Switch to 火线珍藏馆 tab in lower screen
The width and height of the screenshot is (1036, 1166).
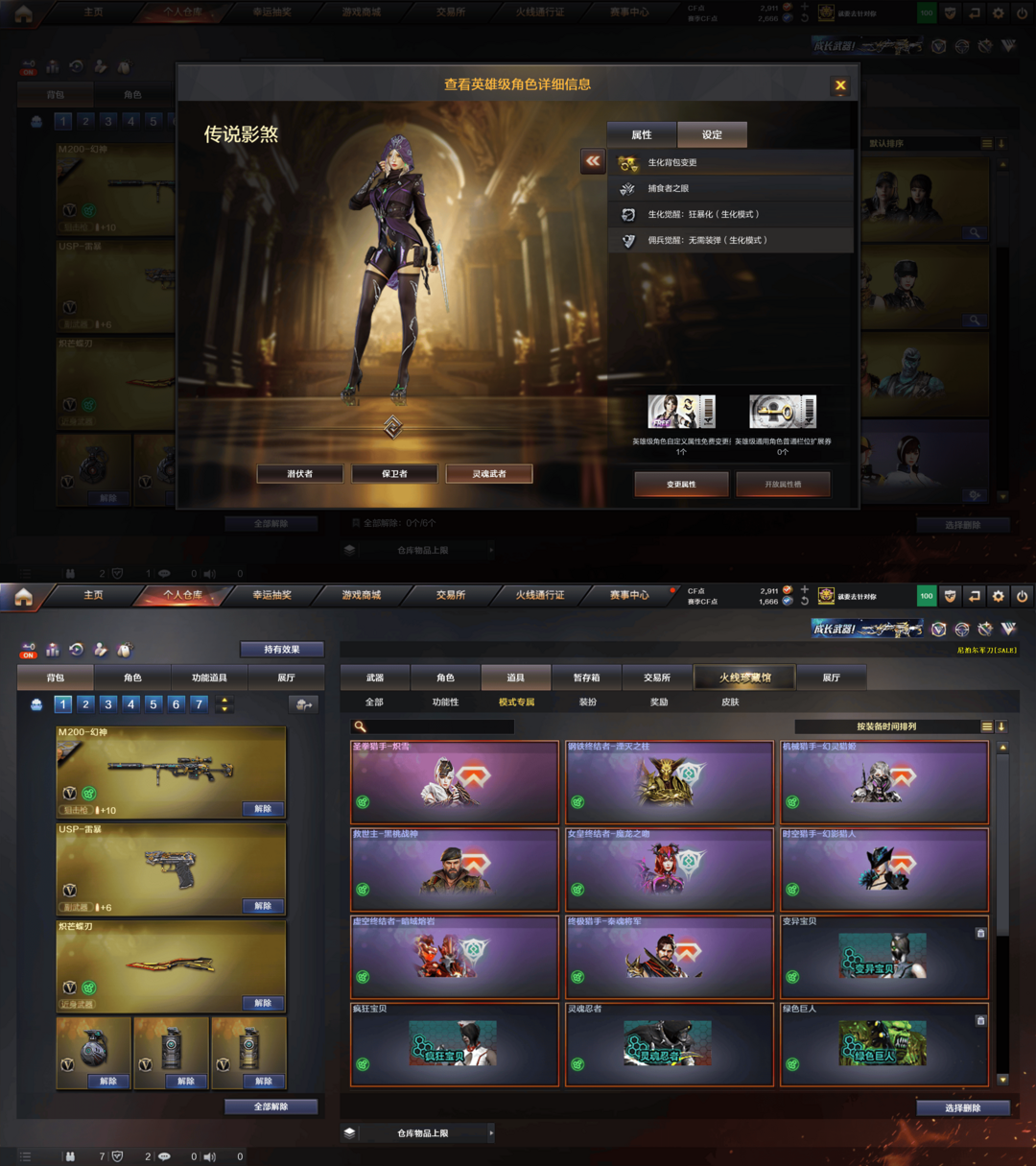[x=744, y=678]
